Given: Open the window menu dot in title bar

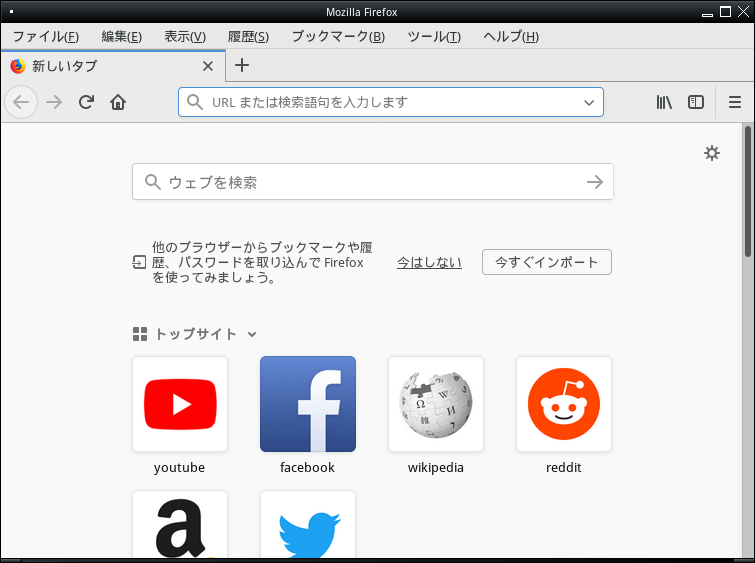Looking at the screenshot, I should (12, 12).
